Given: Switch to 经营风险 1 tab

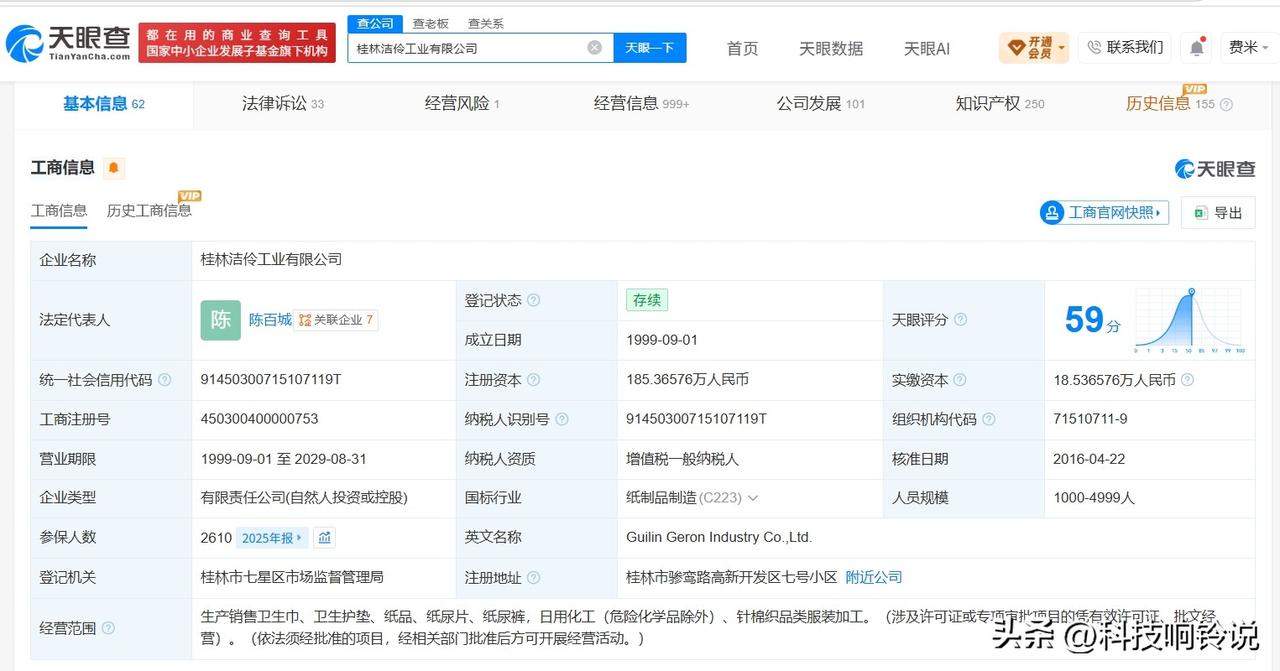Looking at the screenshot, I should [462, 104].
